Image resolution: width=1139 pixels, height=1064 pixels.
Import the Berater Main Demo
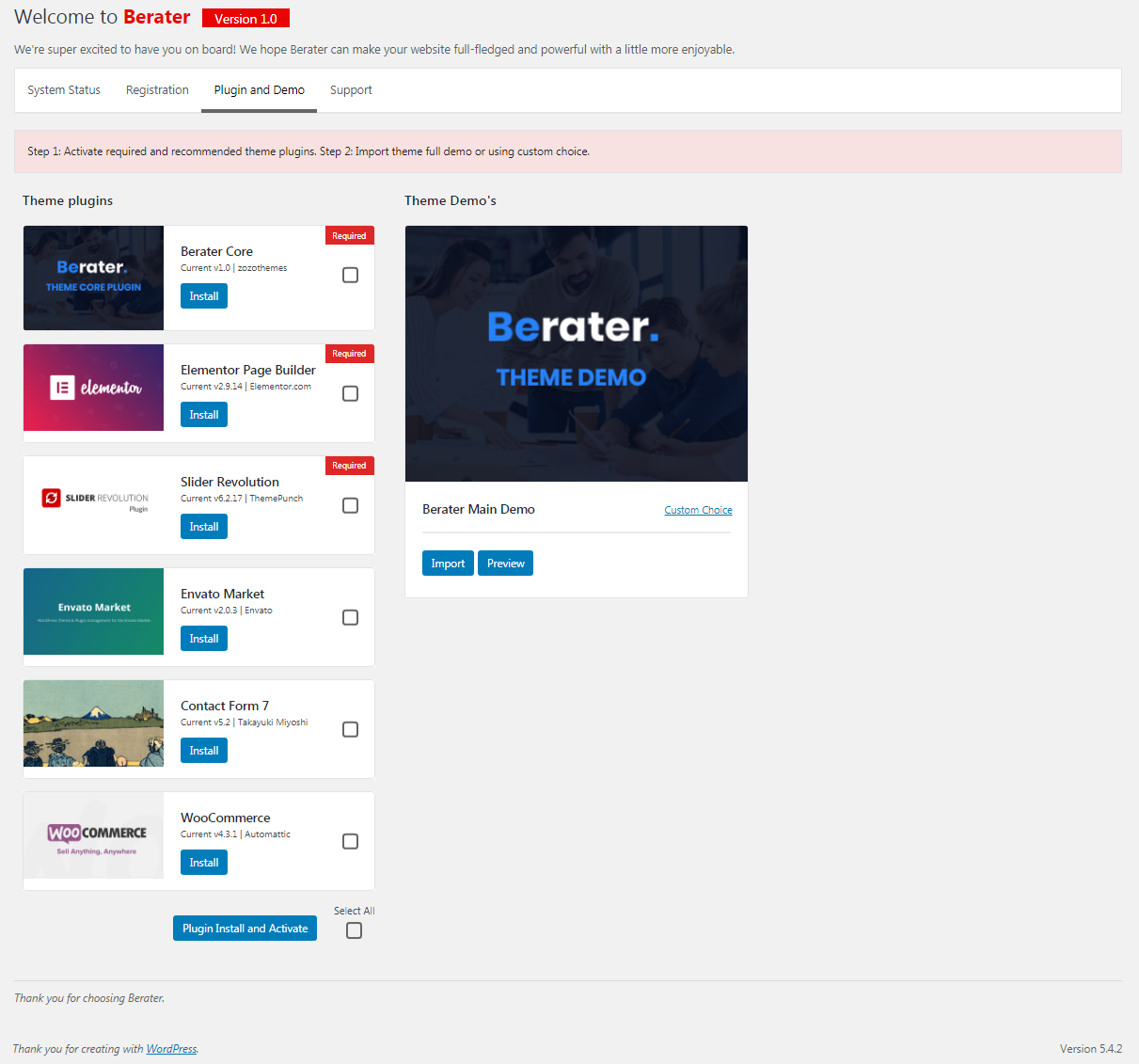(x=448, y=564)
